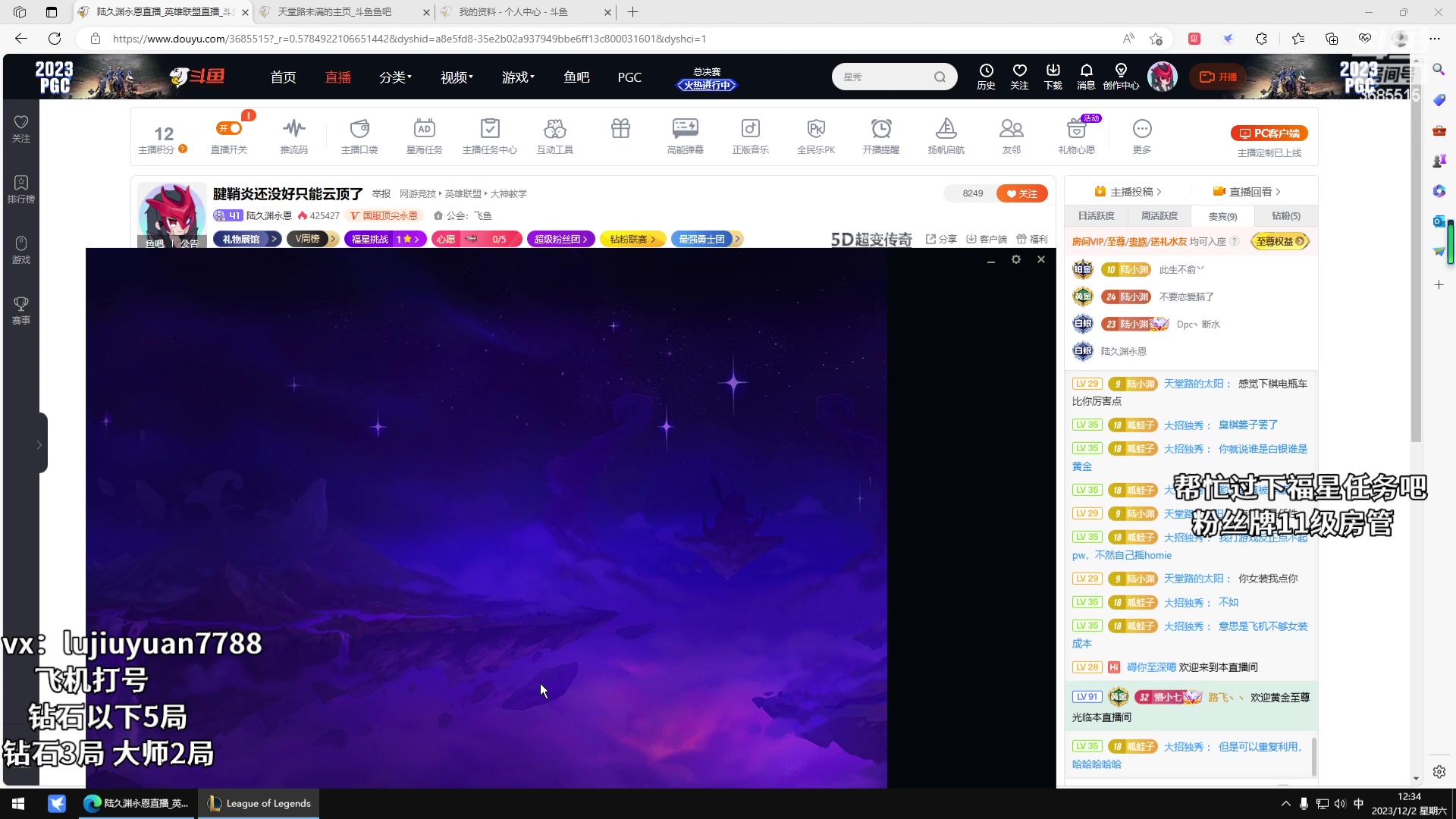
Task: Open the 主播任务中心 clipboard icon
Action: pos(490,136)
